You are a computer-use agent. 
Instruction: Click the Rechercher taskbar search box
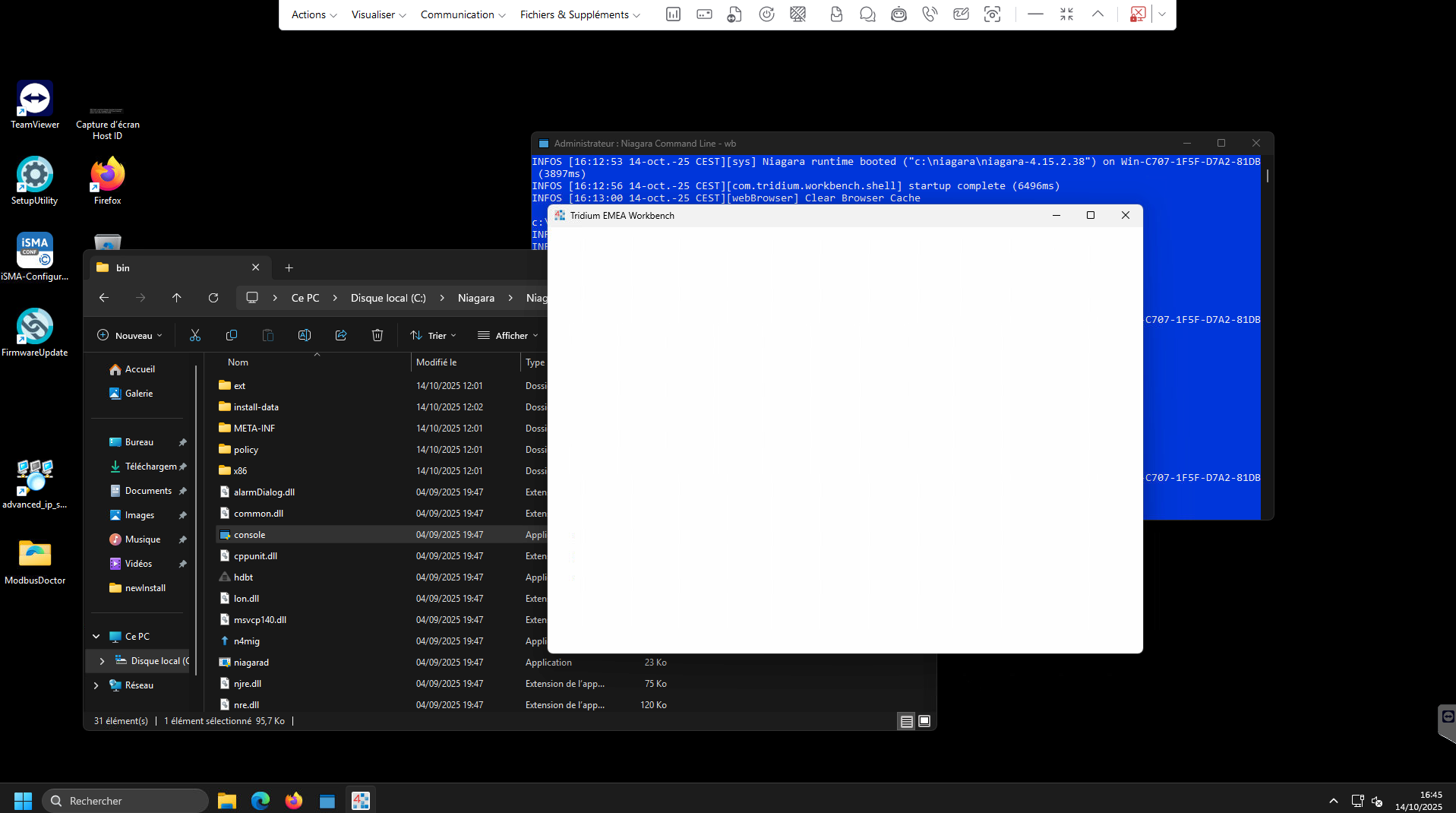125,801
